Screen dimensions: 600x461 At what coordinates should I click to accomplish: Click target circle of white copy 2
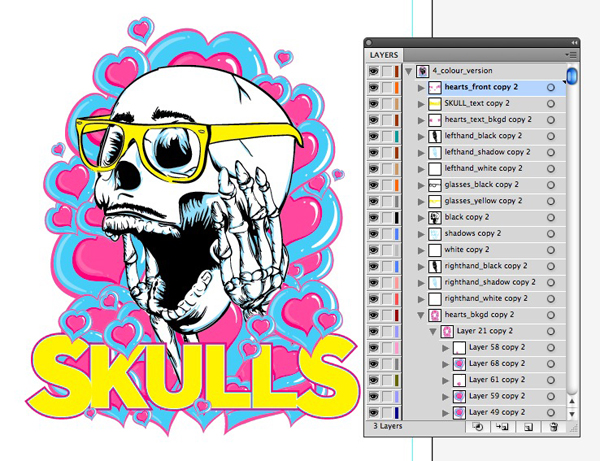[x=551, y=250]
